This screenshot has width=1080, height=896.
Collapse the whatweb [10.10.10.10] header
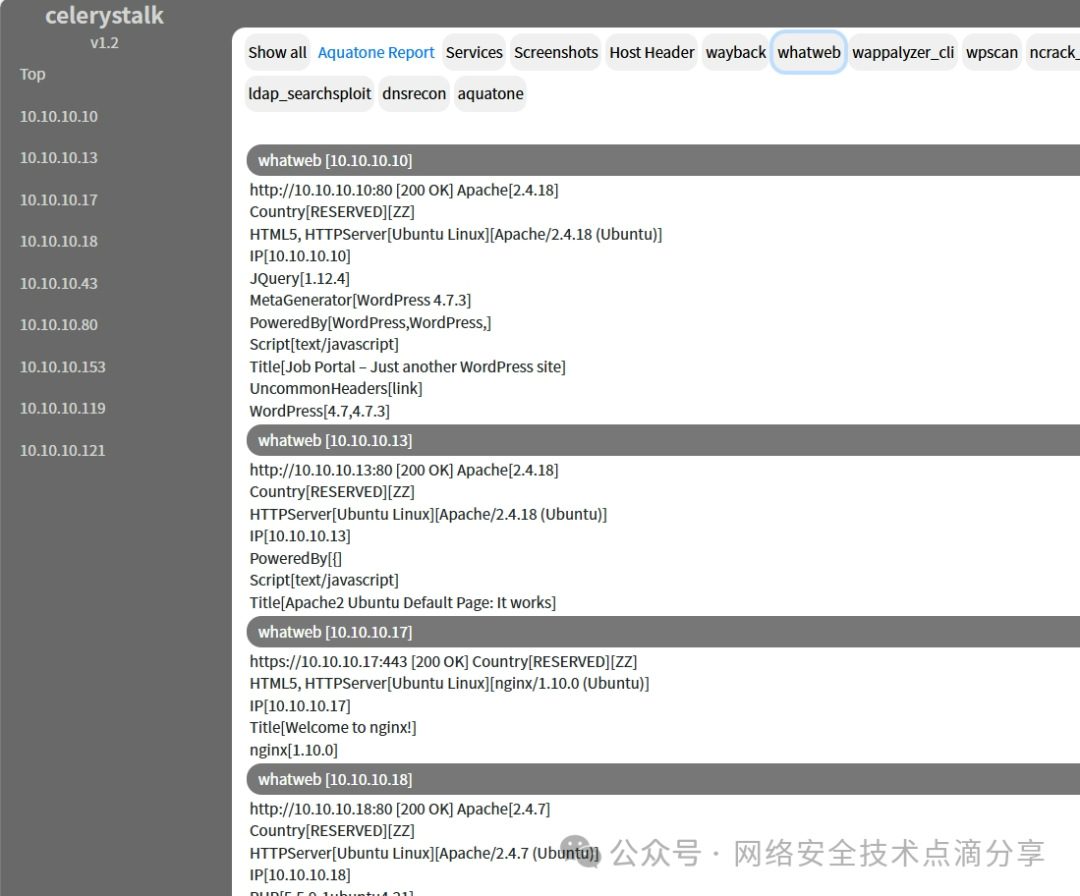click(663, 160)
